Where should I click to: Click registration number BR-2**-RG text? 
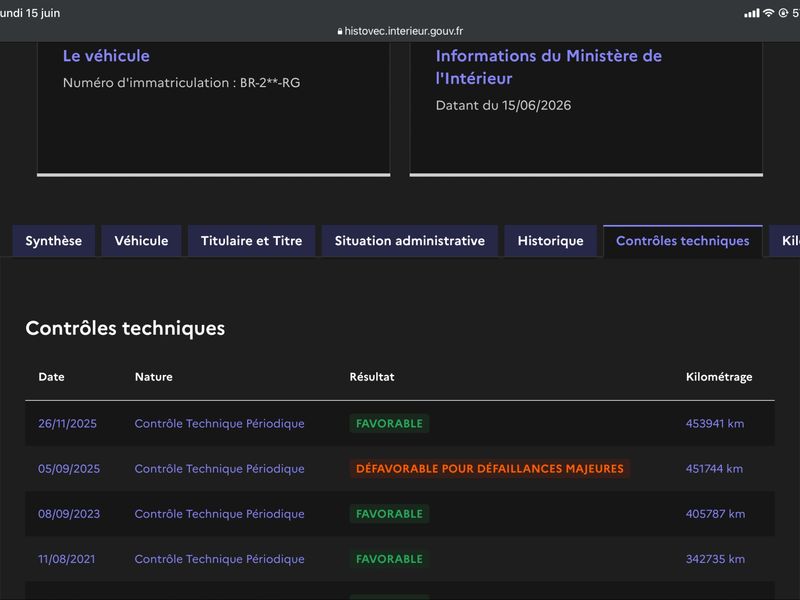click(270, 83)
